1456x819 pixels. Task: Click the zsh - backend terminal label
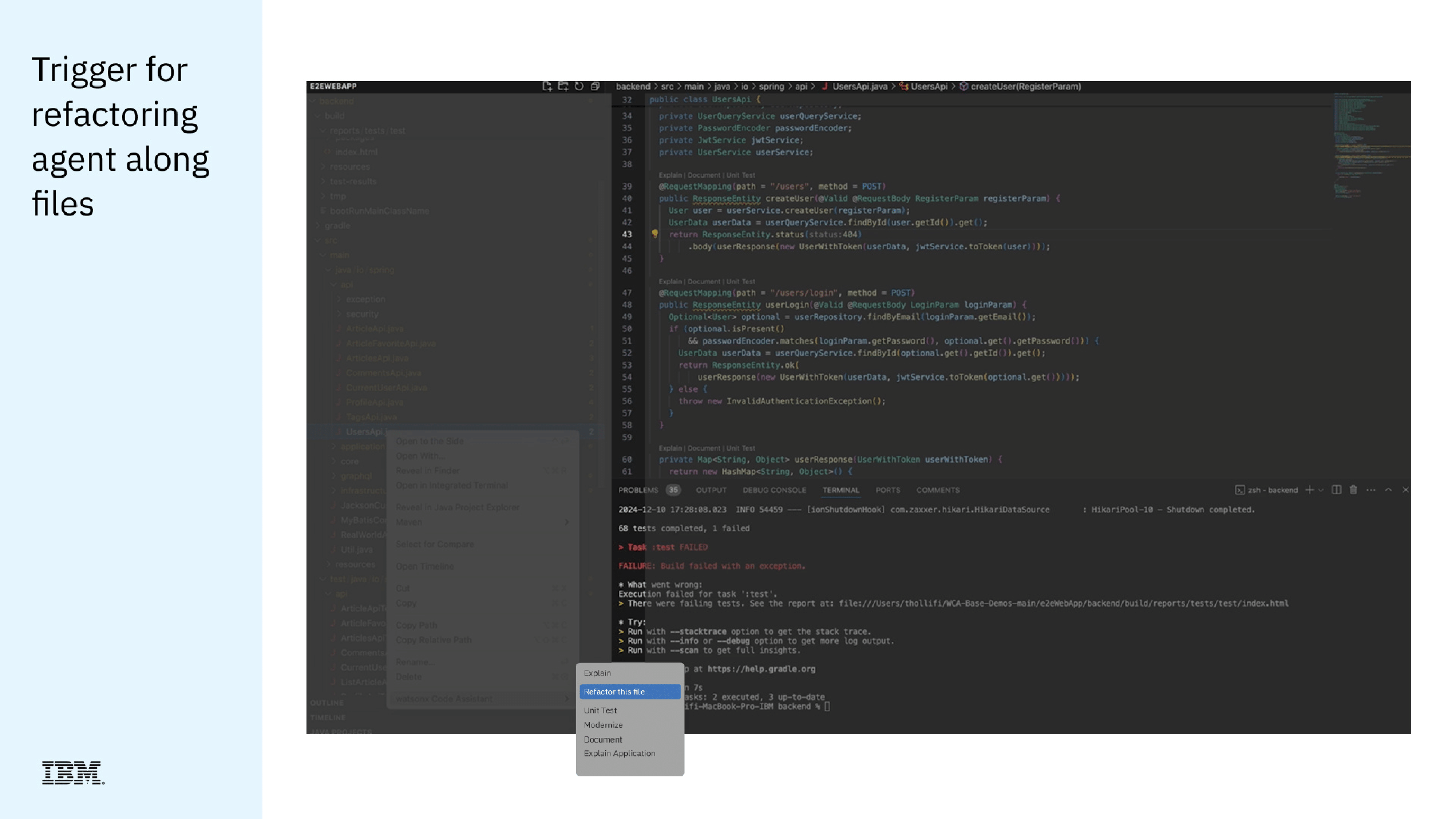point(1267,490)
